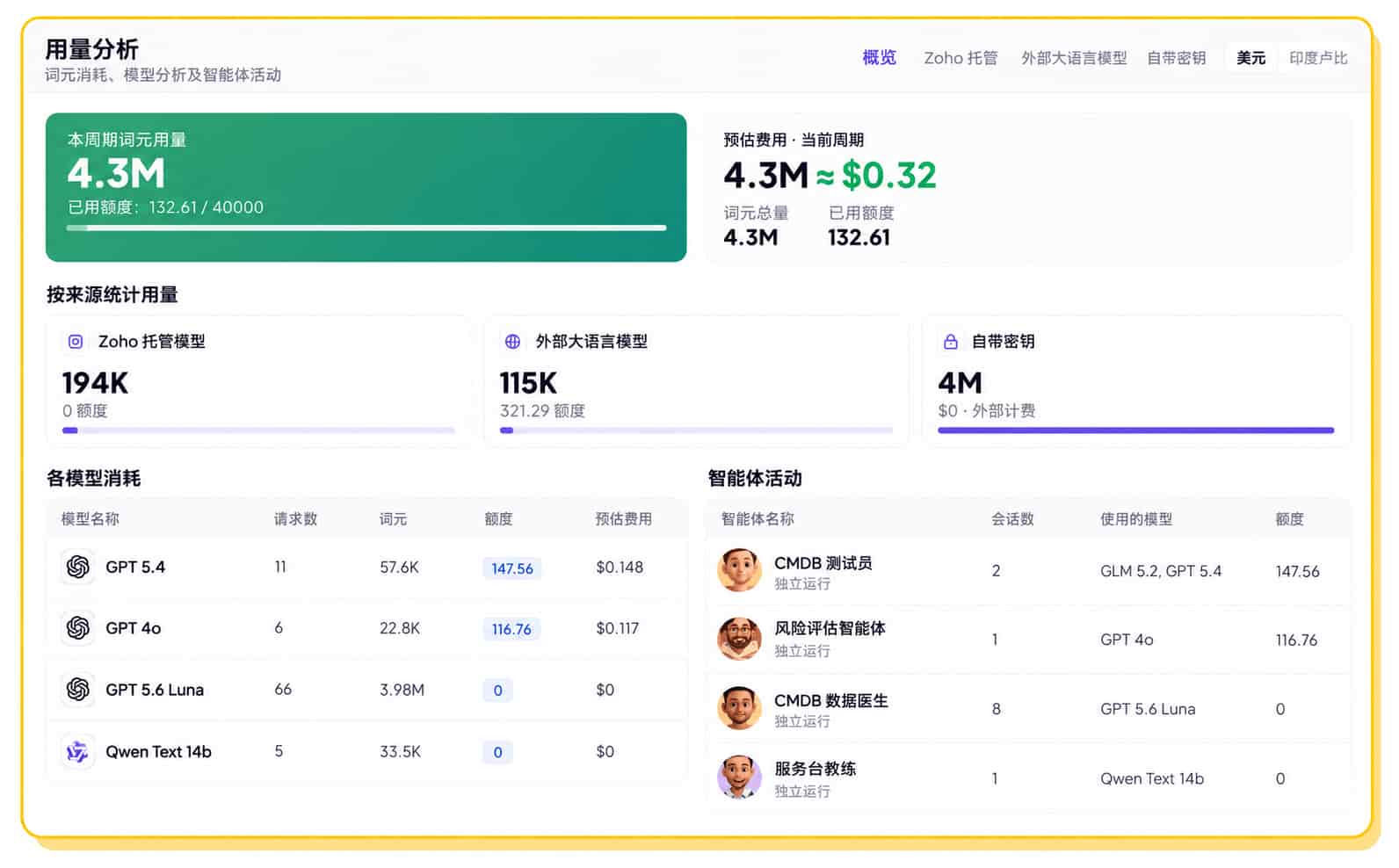Click the 0 credit badge for GPT 5.6 Luna
1399x868 pixels.
pyautogui.click(x=497, y=691)
